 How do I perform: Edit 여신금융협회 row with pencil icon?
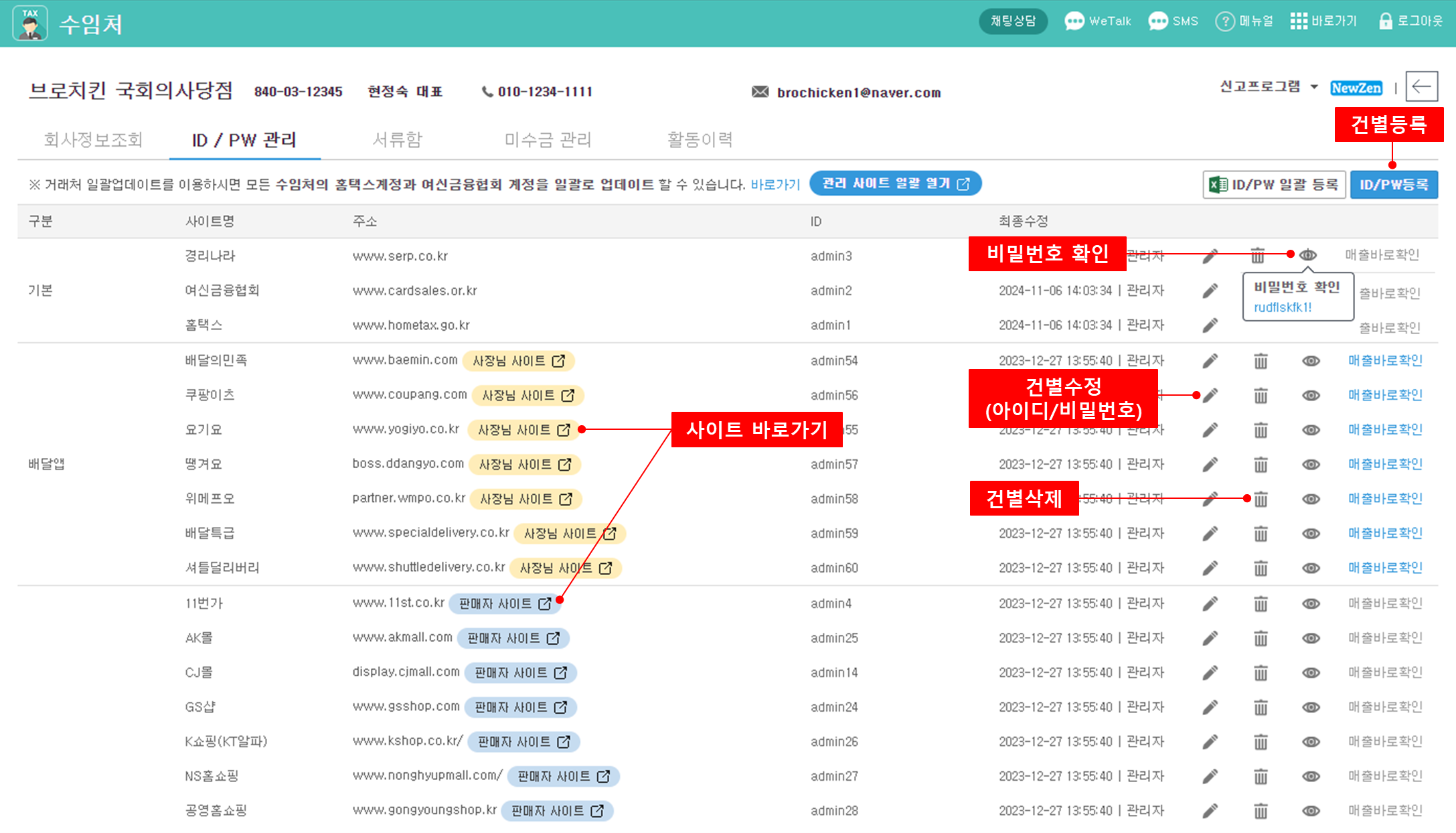pyautogui.click(x=1210, y=291)
